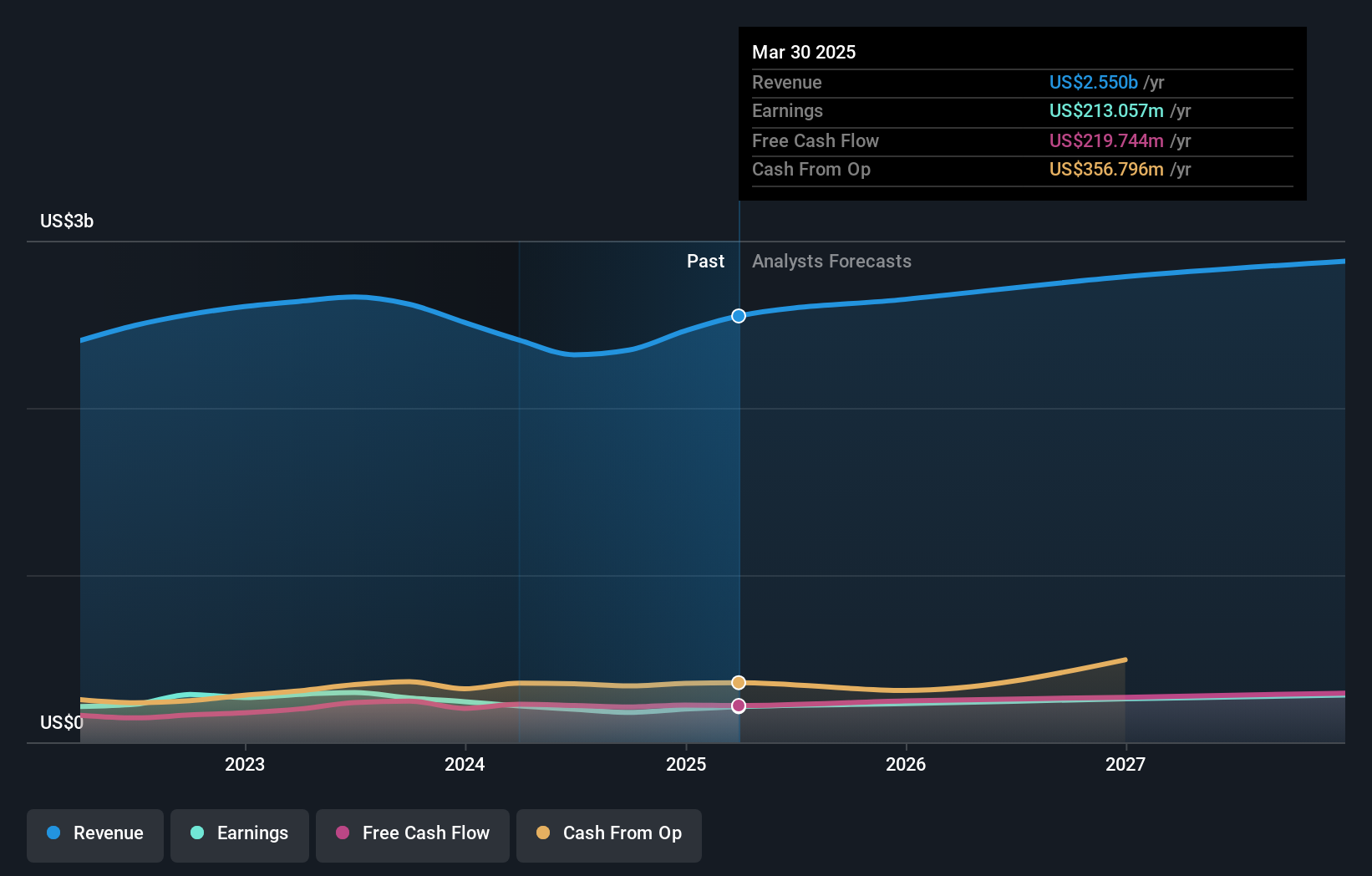Click the US$356.796m cash from op value
Screen dimensions: 1372x876
pyautogui.click(x=1106, y=169)
